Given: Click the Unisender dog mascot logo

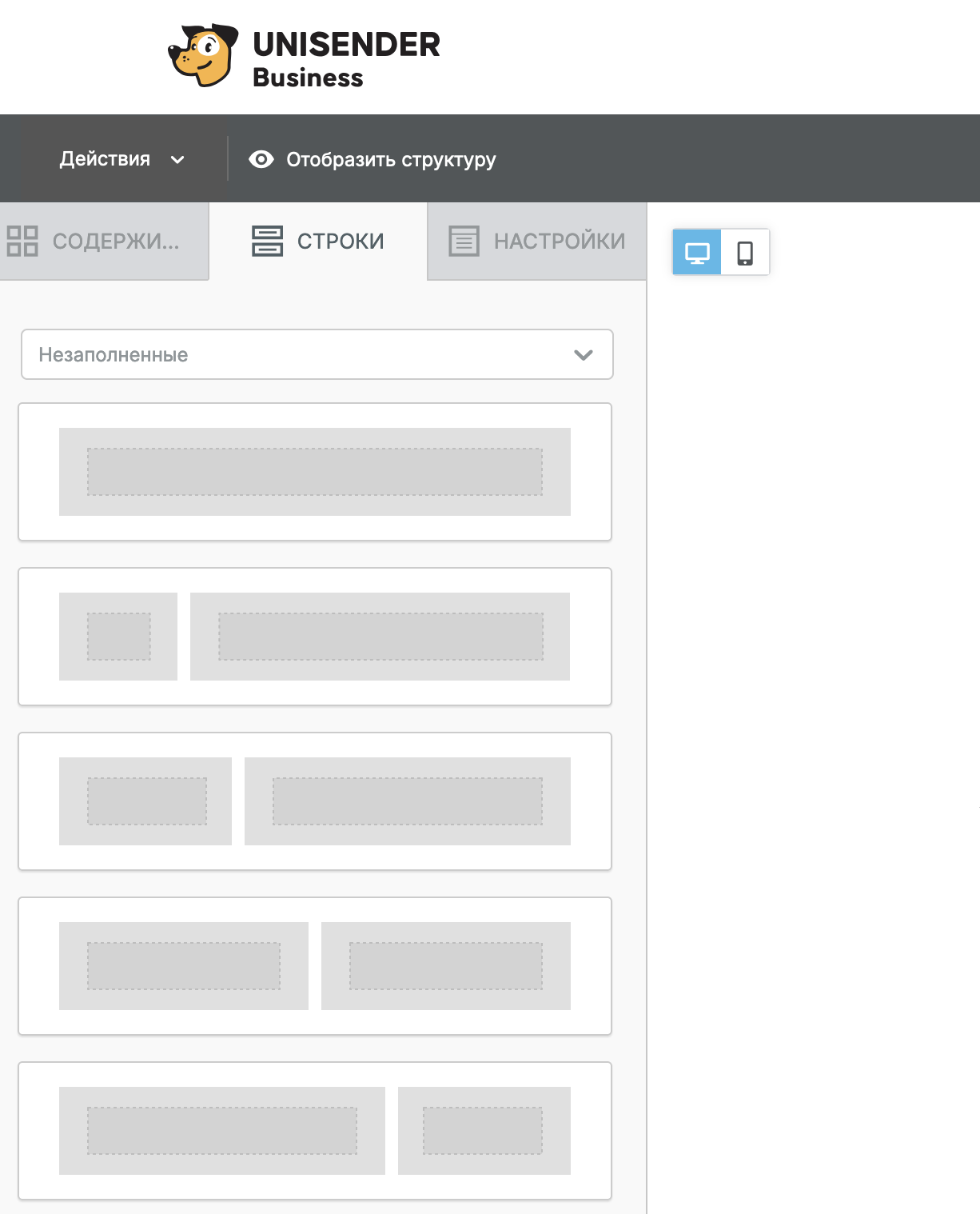Looking at the screenshot, I should point(203,55).
